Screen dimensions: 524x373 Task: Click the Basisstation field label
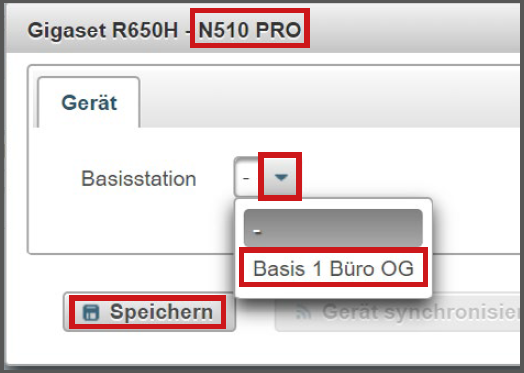pos(139,178)
